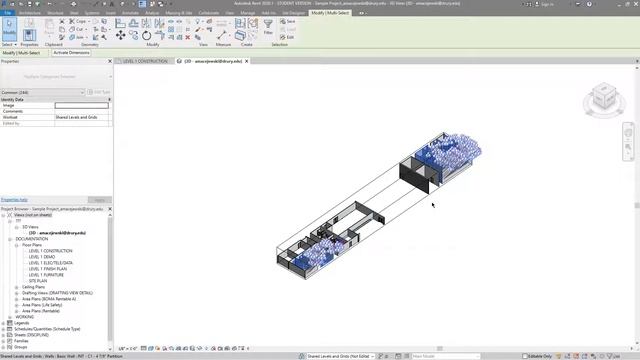Open LEVEL 1 DEMO floor plan
640x360 pixels.
42,257
